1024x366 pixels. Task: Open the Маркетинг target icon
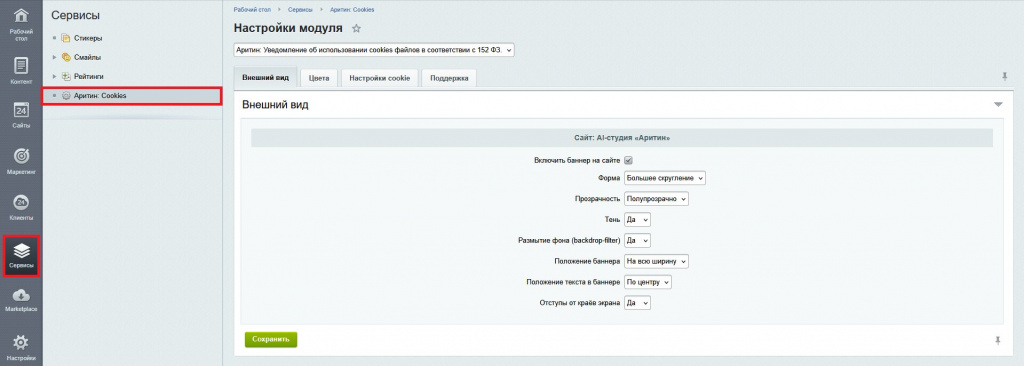(21, 156)
